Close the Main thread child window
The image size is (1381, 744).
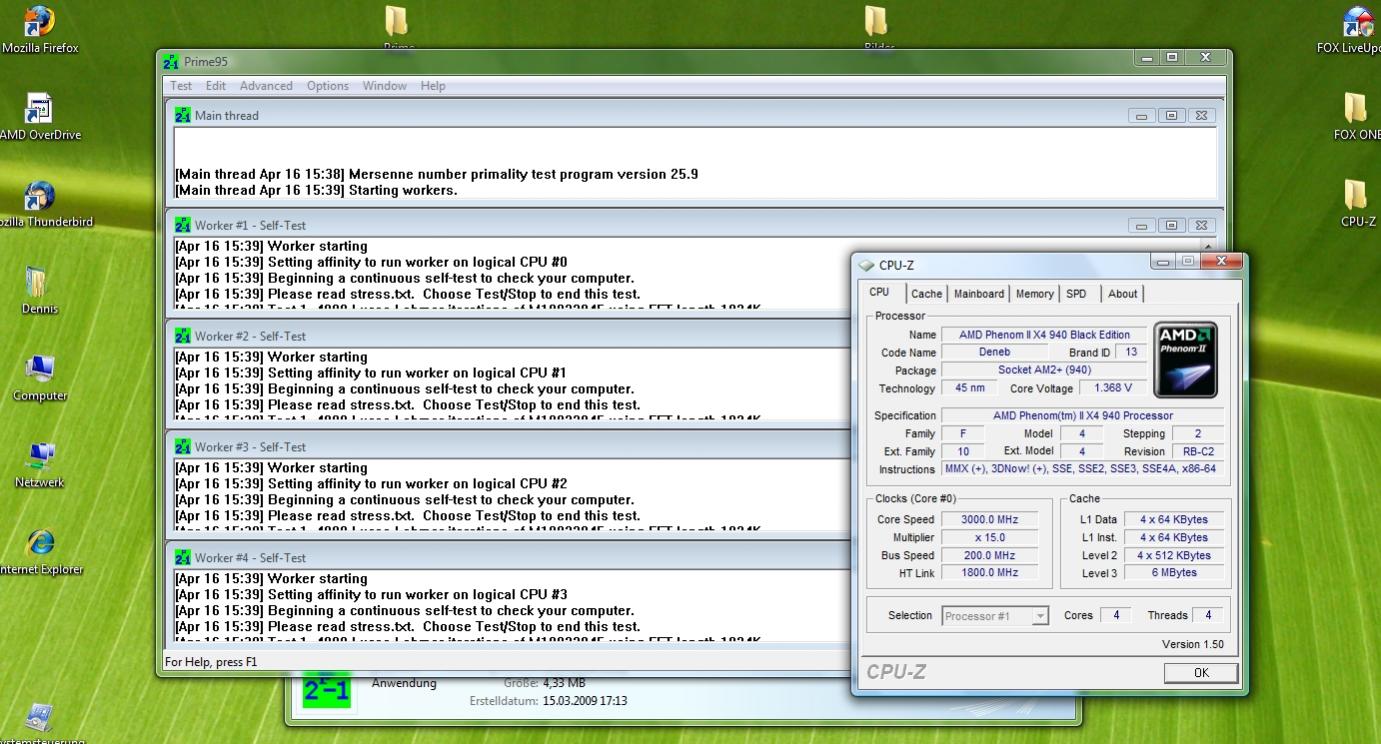[1202, 116]
